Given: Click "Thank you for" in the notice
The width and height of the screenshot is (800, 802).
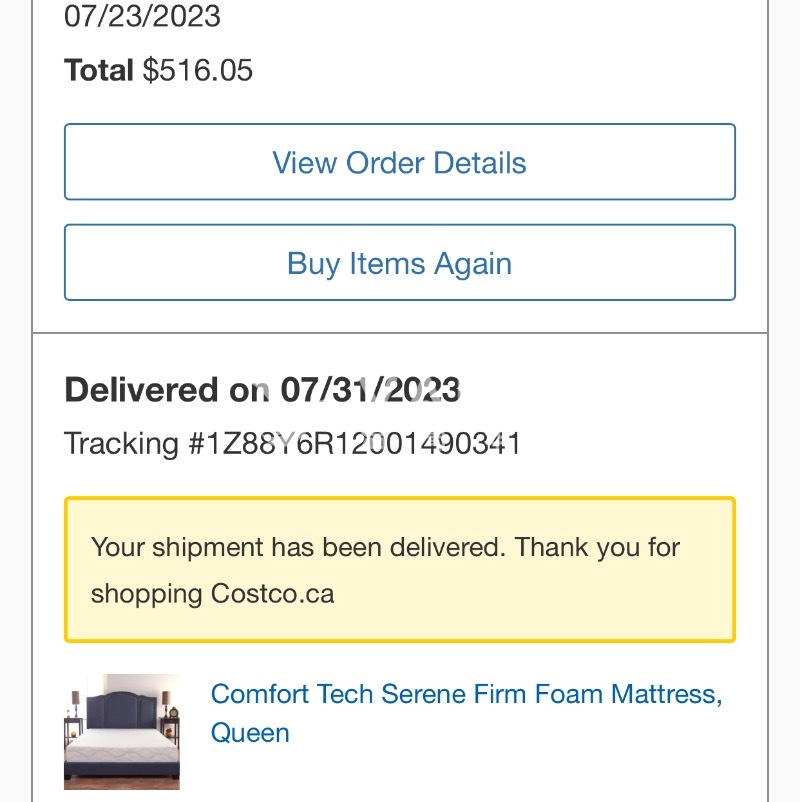Looking at the screenshot, I should [598, 547].
